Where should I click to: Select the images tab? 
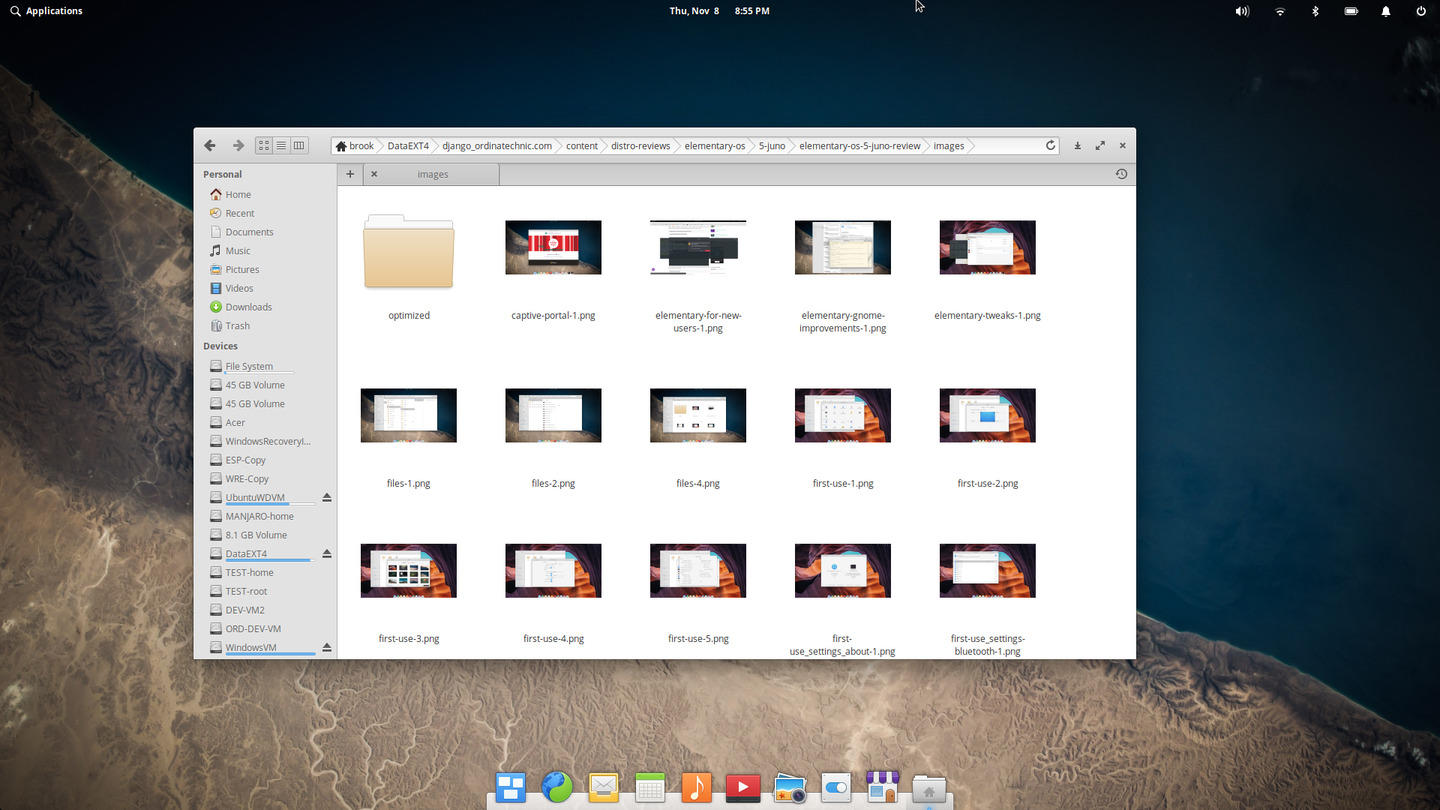(432, 174)
